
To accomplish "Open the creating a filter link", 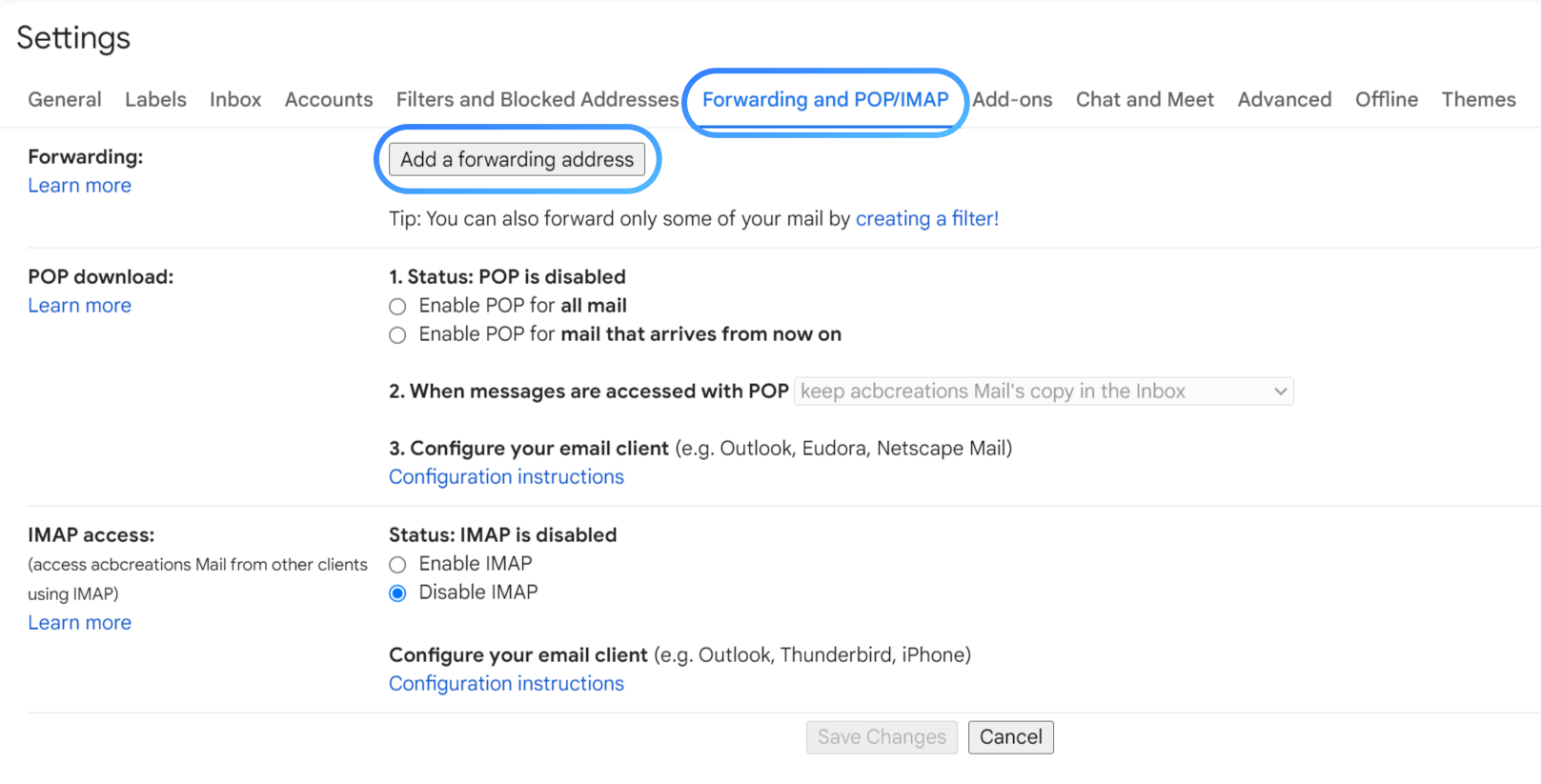I will coord(925,218).
